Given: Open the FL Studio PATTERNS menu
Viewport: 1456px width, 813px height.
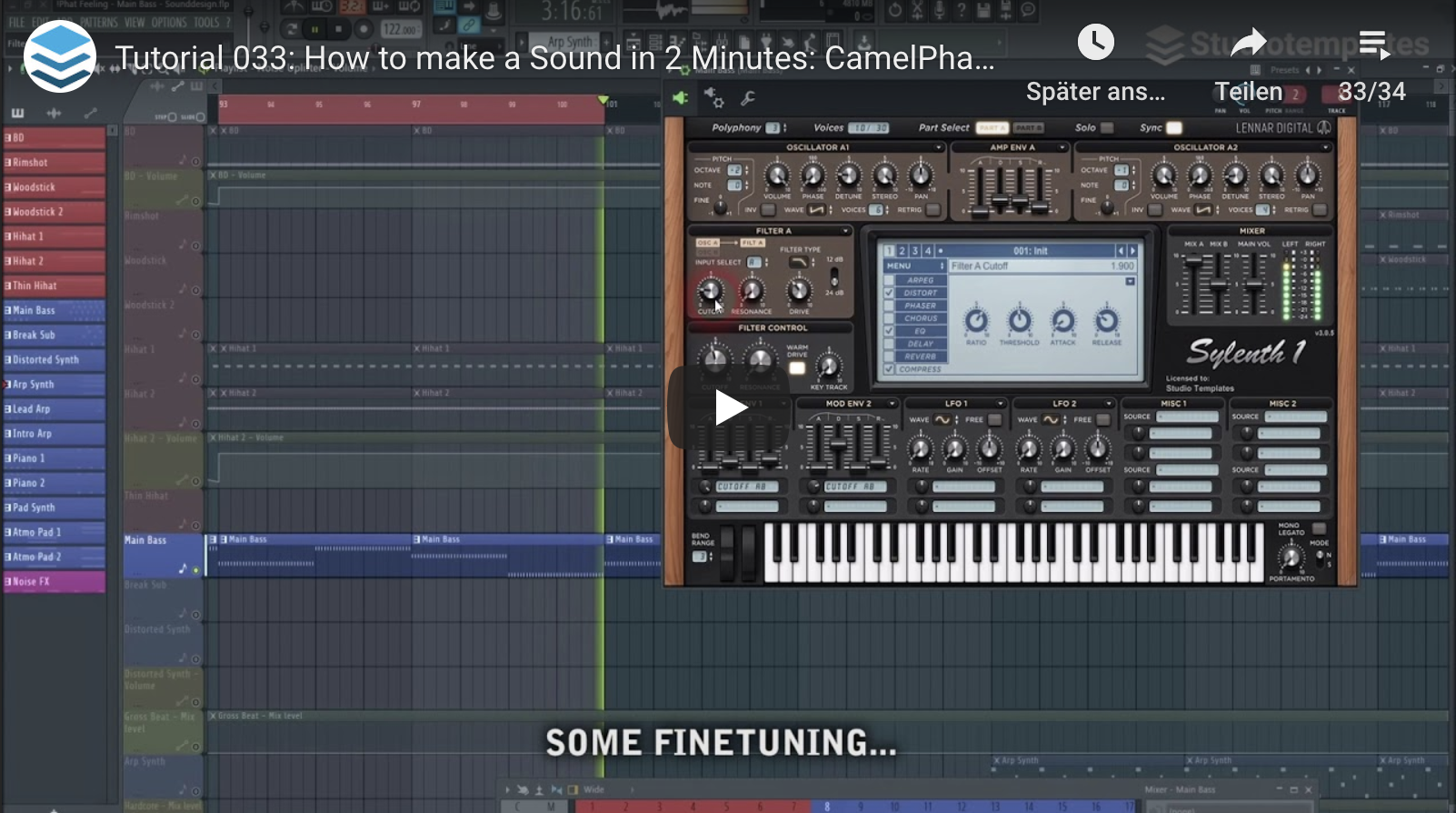Looking at the screenshot, I should (98, 22).
